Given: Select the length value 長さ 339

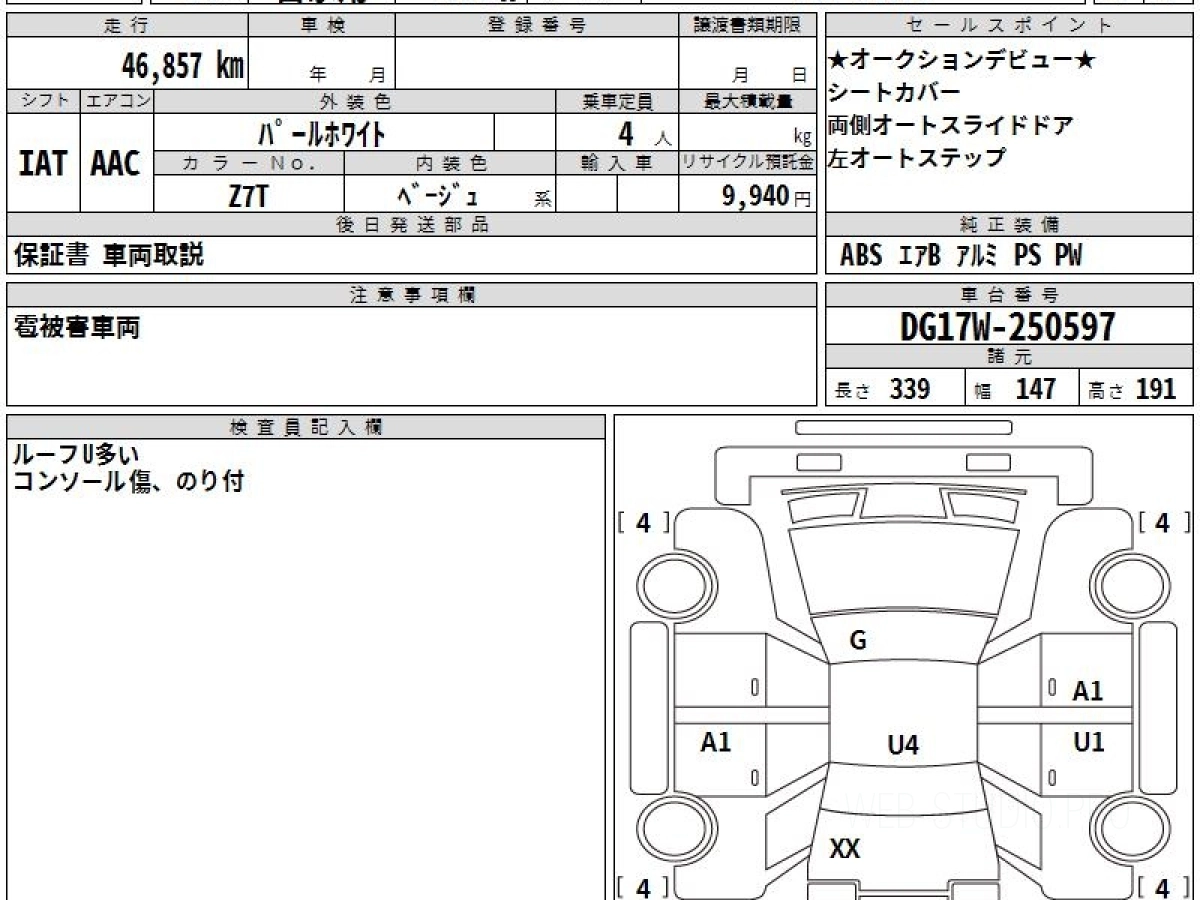Looking at the screenshot, I should point(883,389).
